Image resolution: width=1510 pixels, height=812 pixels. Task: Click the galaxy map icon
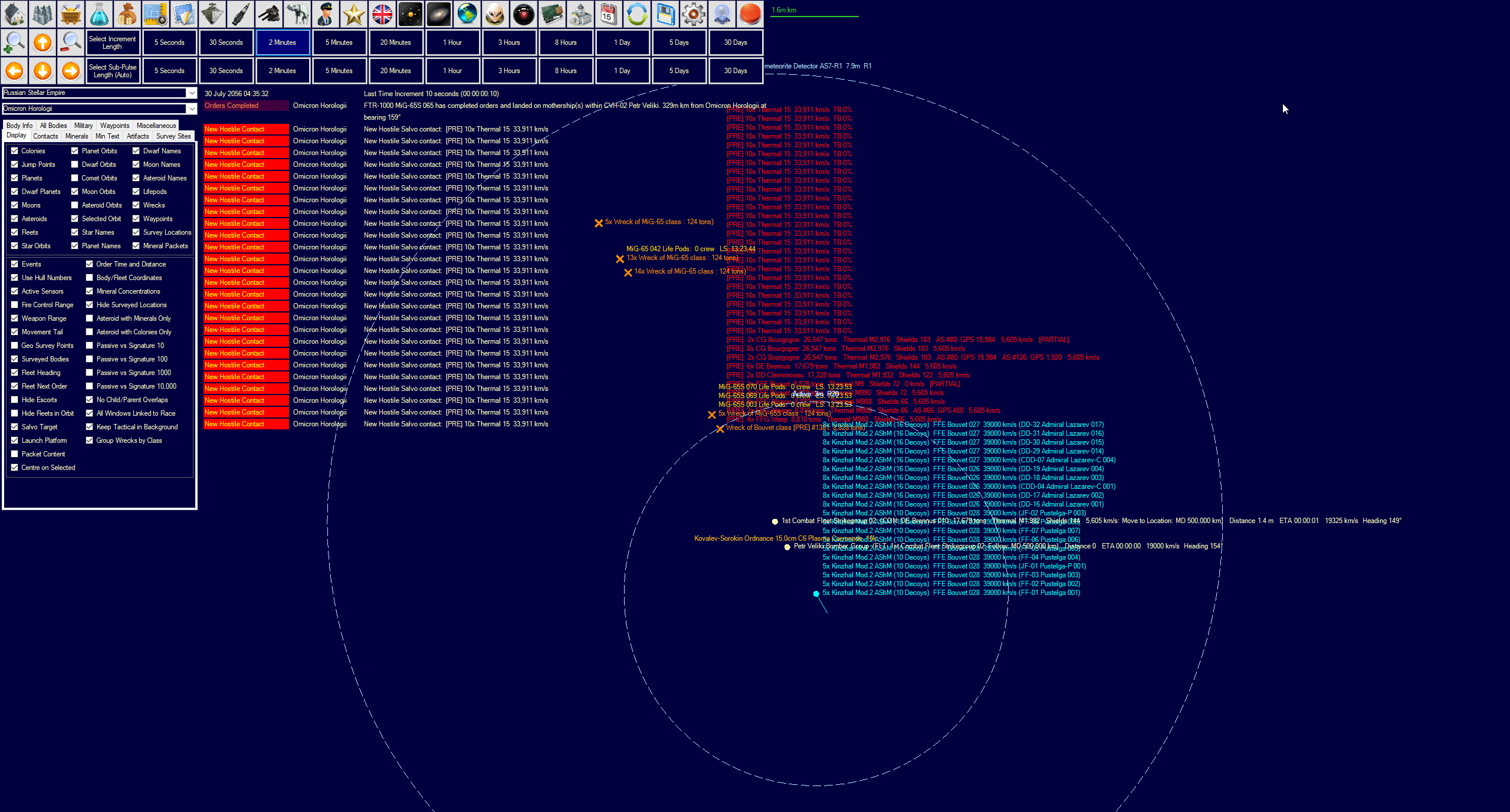click(x=439, y=14)
